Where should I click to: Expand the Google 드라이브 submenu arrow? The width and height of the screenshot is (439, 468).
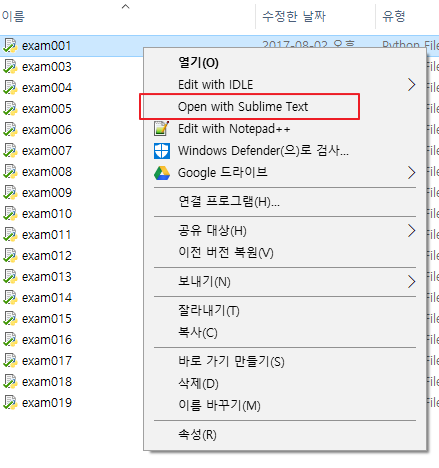click(412, 173)
